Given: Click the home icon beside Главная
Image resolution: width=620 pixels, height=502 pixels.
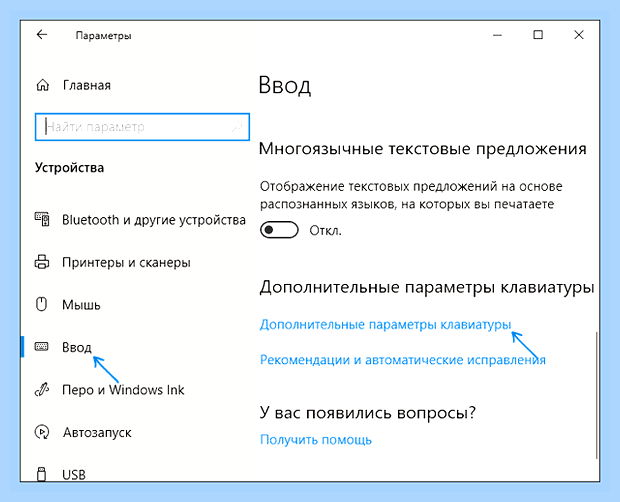Looking at the screenshot, I should pos(43,85).
